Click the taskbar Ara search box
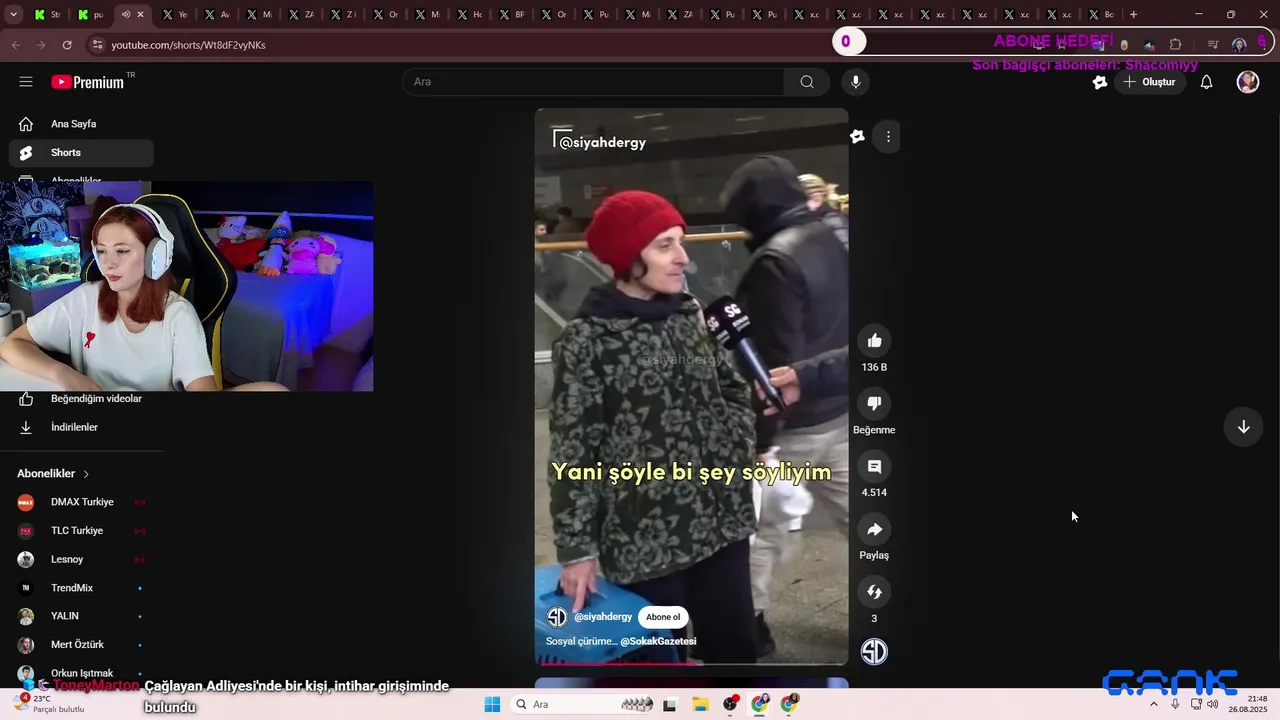The height and width of the screenshot is (720, 1280). (x=583, y=705)
